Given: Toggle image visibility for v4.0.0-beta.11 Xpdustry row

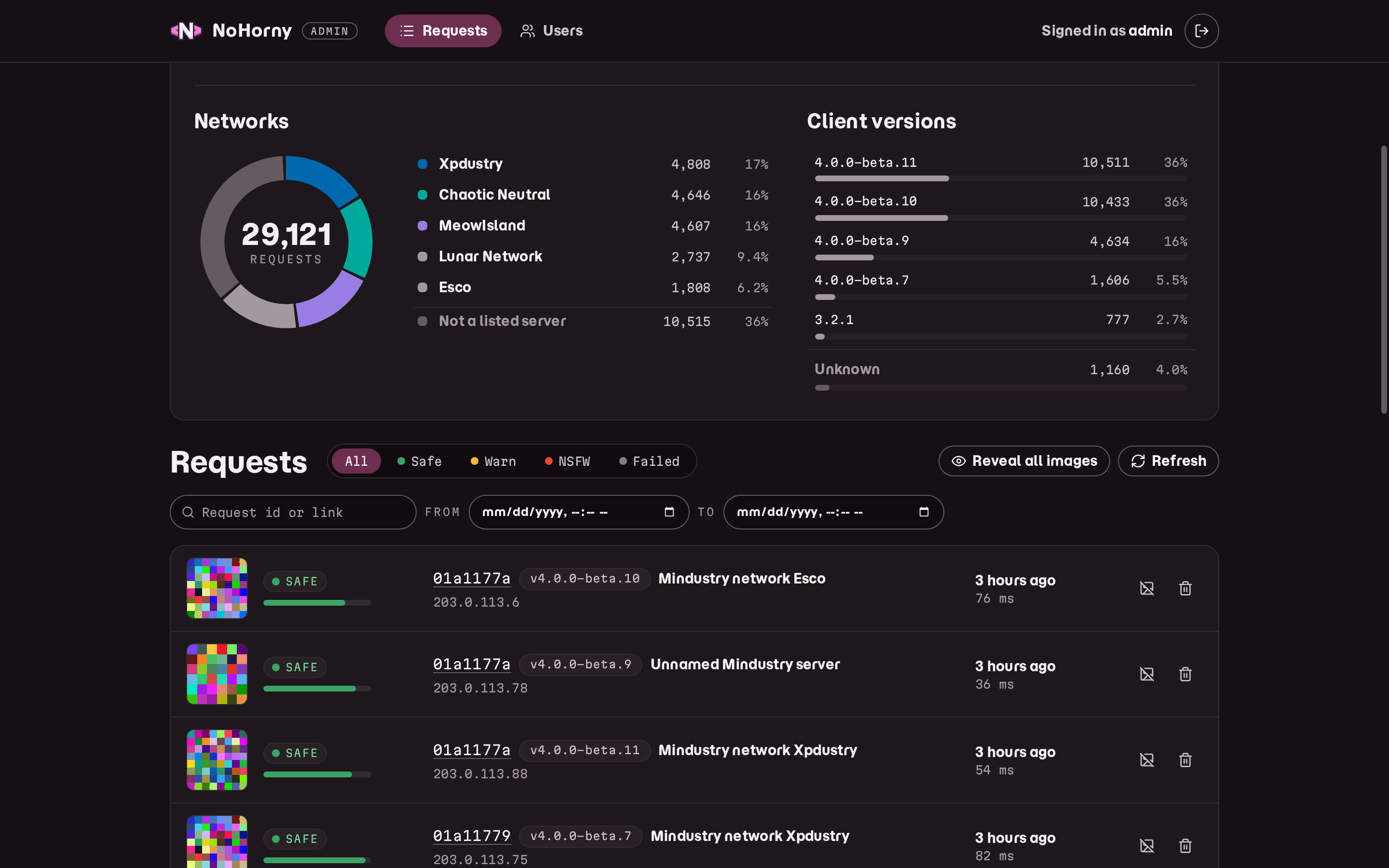Looking at the screenshot, I should [x=1146, y=760].
